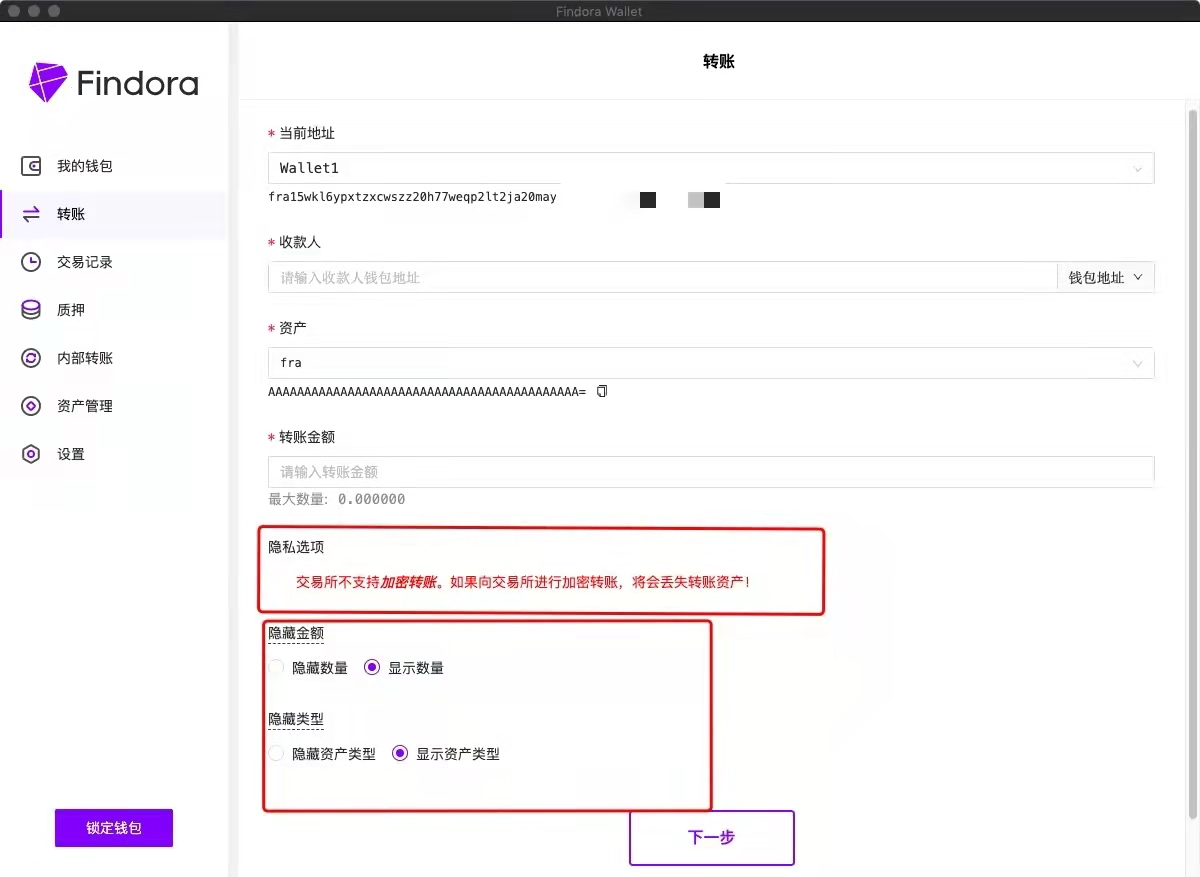Click the 隐藏类型 dotted label
This screenshot has height=877, width=1200.
tap(296, 719)
